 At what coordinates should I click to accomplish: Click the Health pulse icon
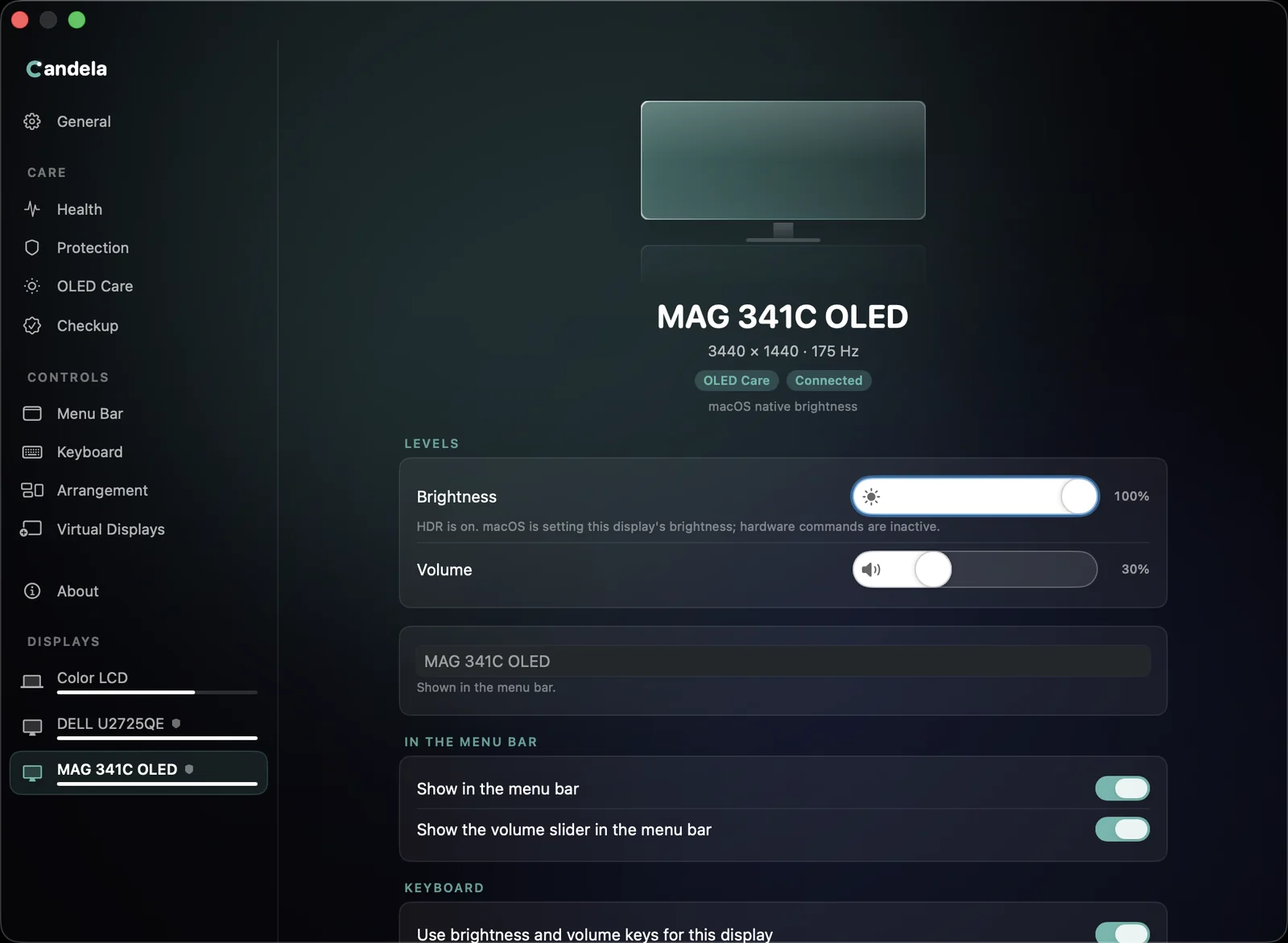pos(32,209)
